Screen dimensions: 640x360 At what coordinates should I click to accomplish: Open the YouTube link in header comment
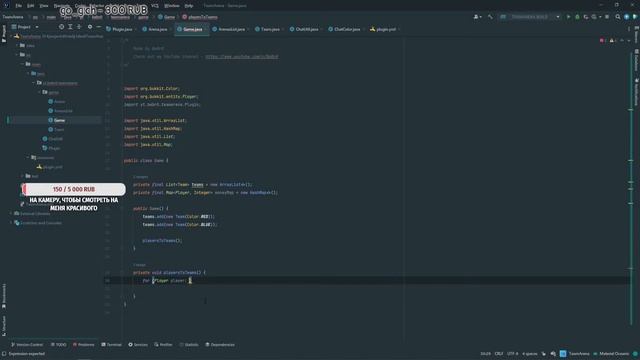(x=242, y=57)
